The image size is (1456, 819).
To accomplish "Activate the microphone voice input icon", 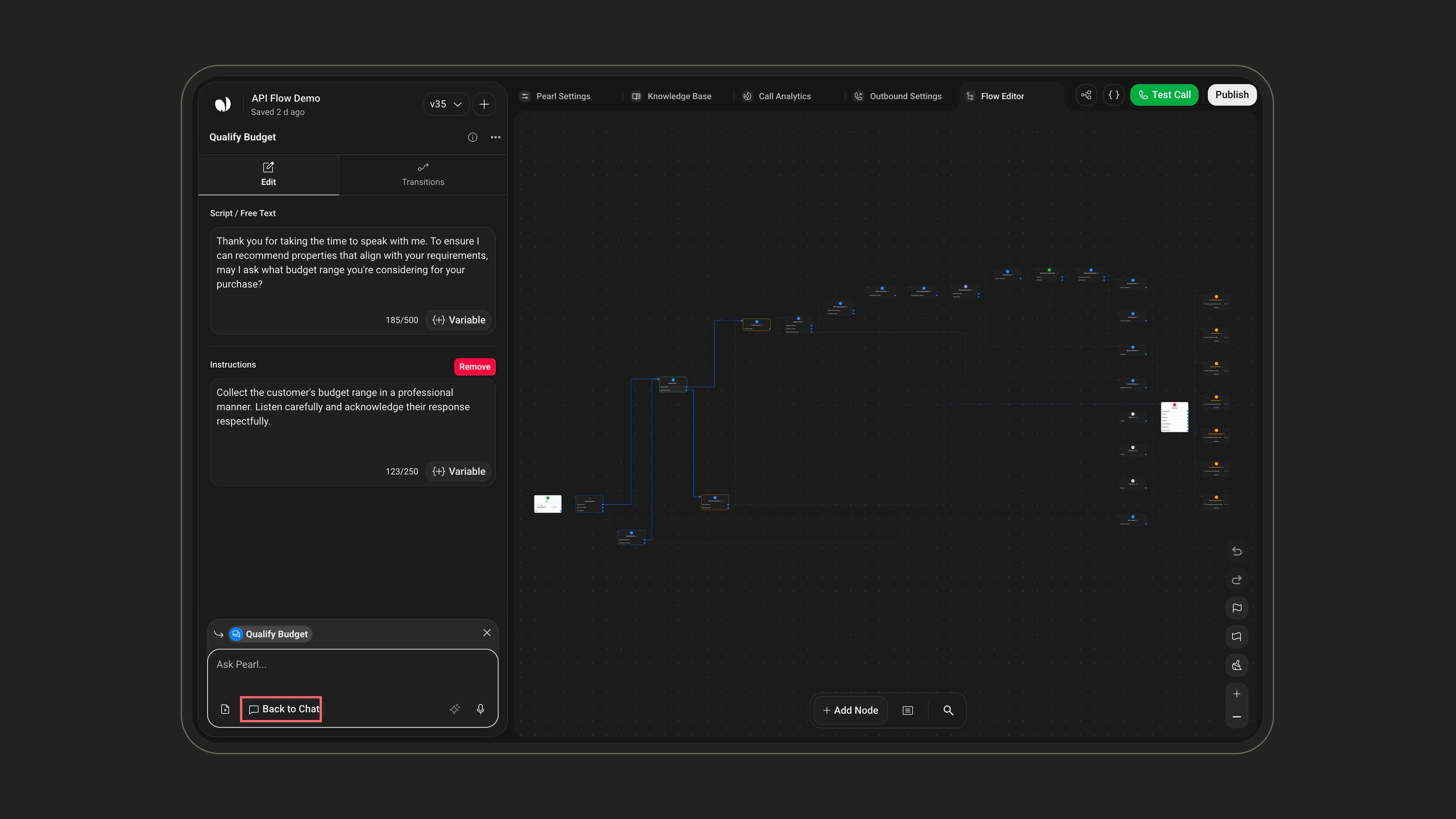I will [480, 709].
